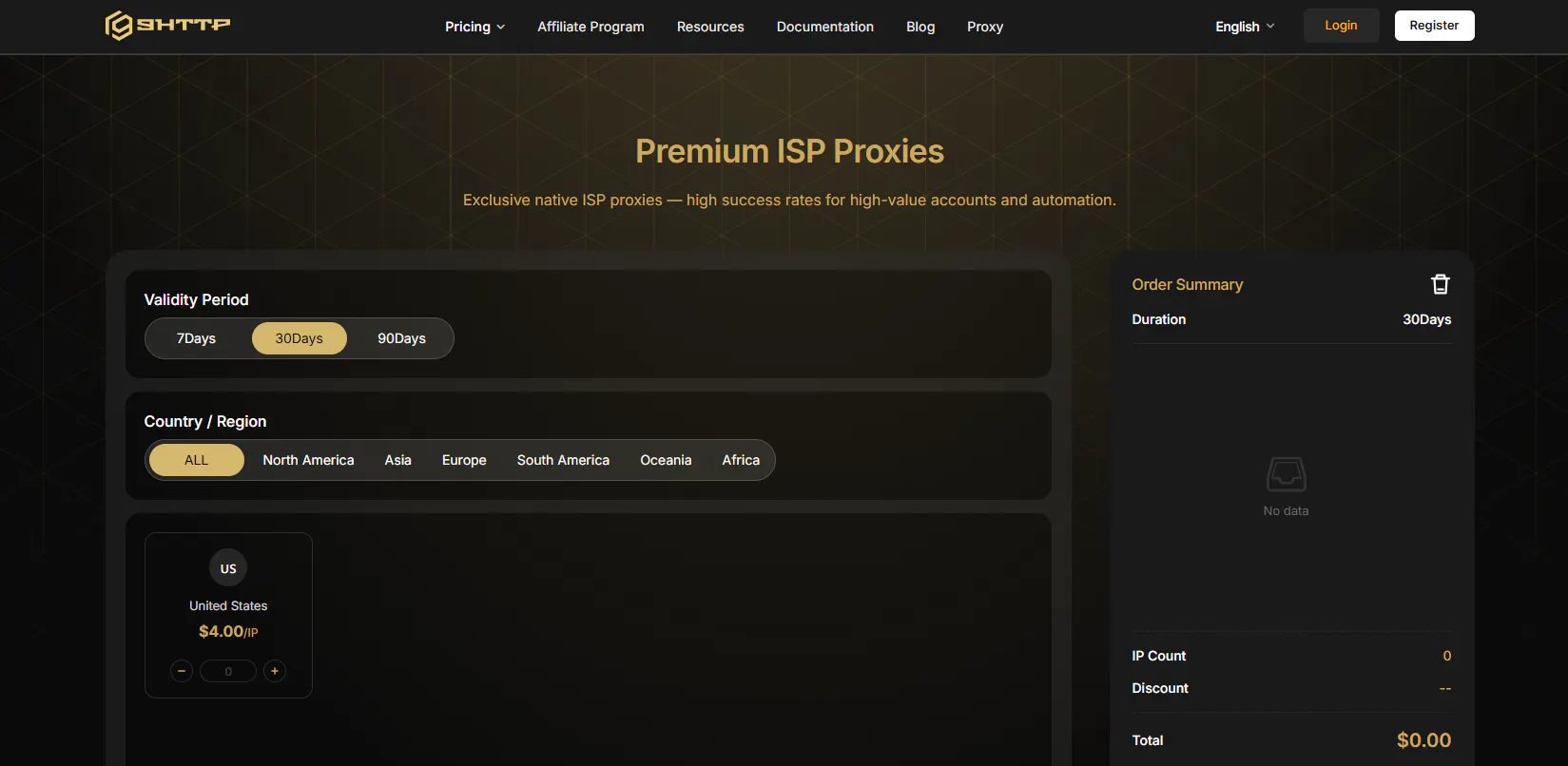This screenshot has height=766, width=1568.
Task: Click the SHTTP logo
Action: click(167, 25)
